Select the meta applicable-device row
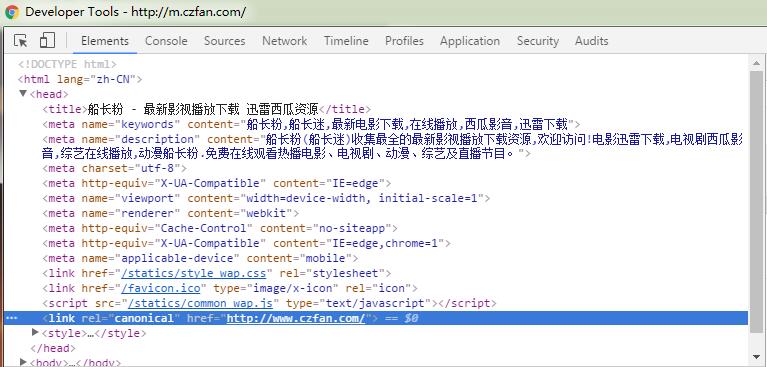Screen dimensions: 767x367 200,258
